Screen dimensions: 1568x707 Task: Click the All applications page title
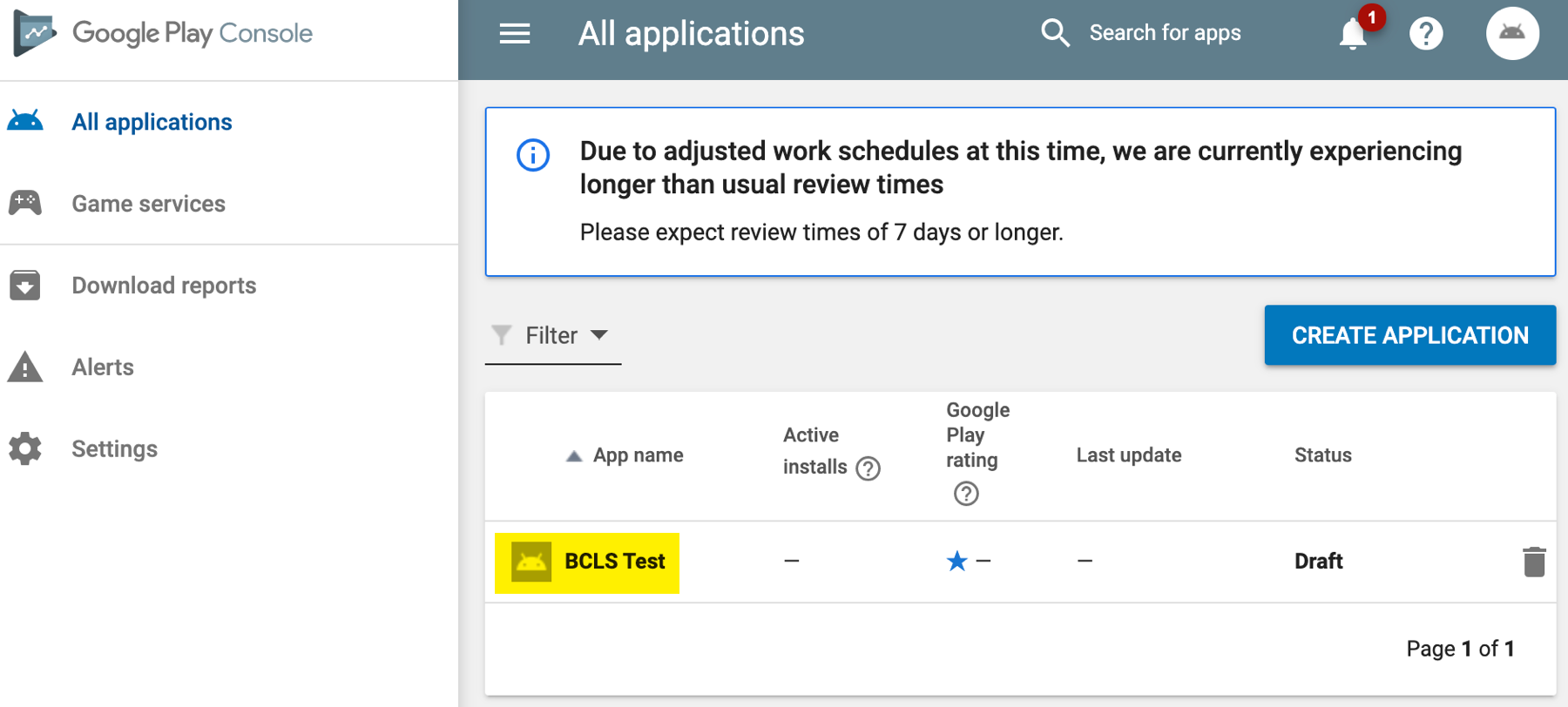[691, 34]
